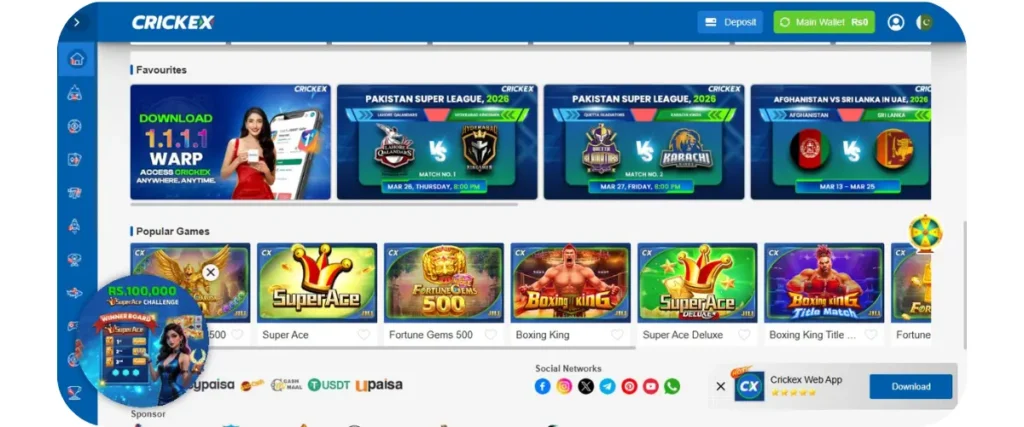Expand the sidebar with the arrow chevron
Viewport: 1024px width, 427px height.
[x=76, y=22]
